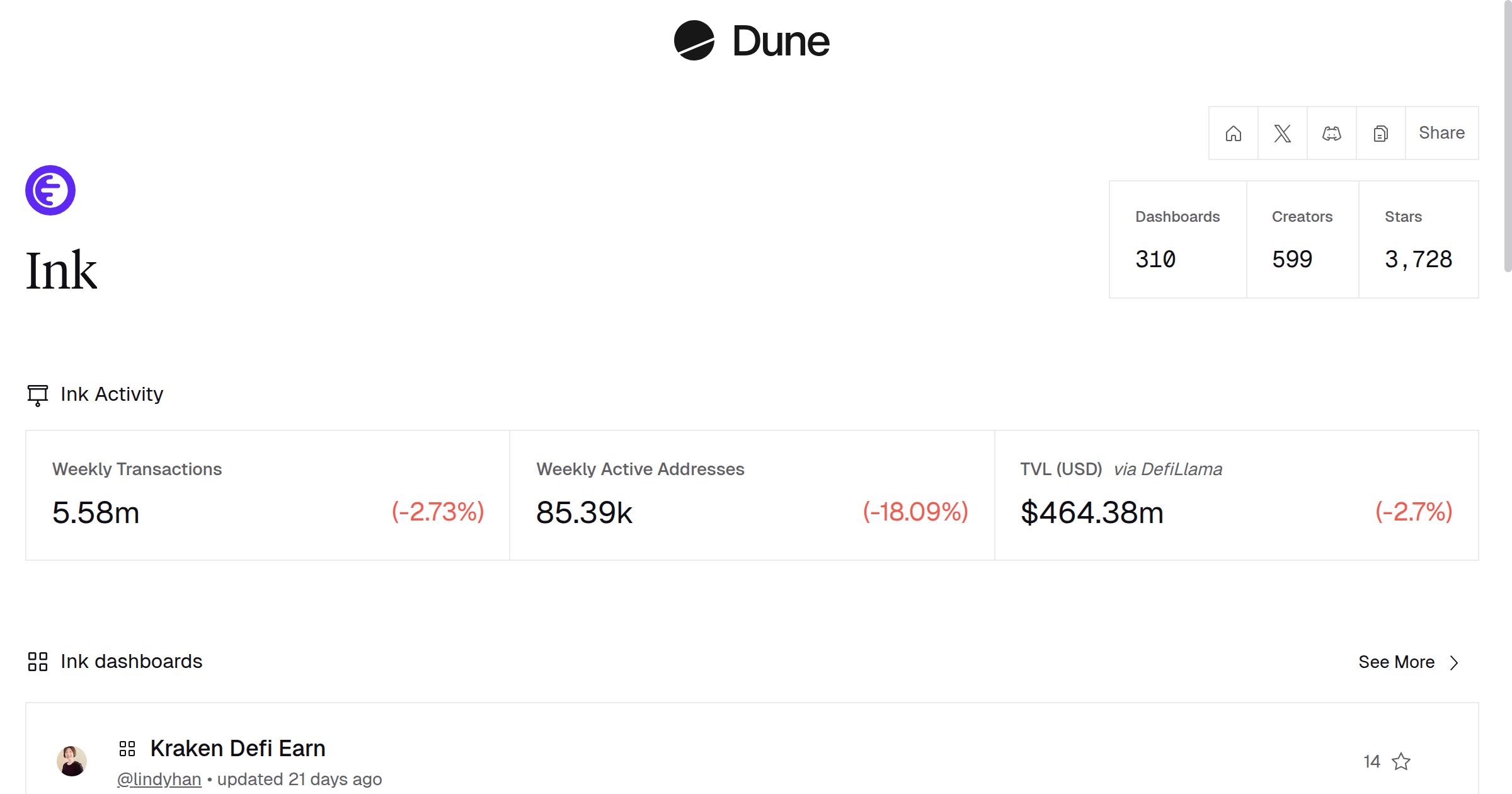Click the Stars count stat tile
Viewport: 1512px width, 794px height.
point(1418,239)
